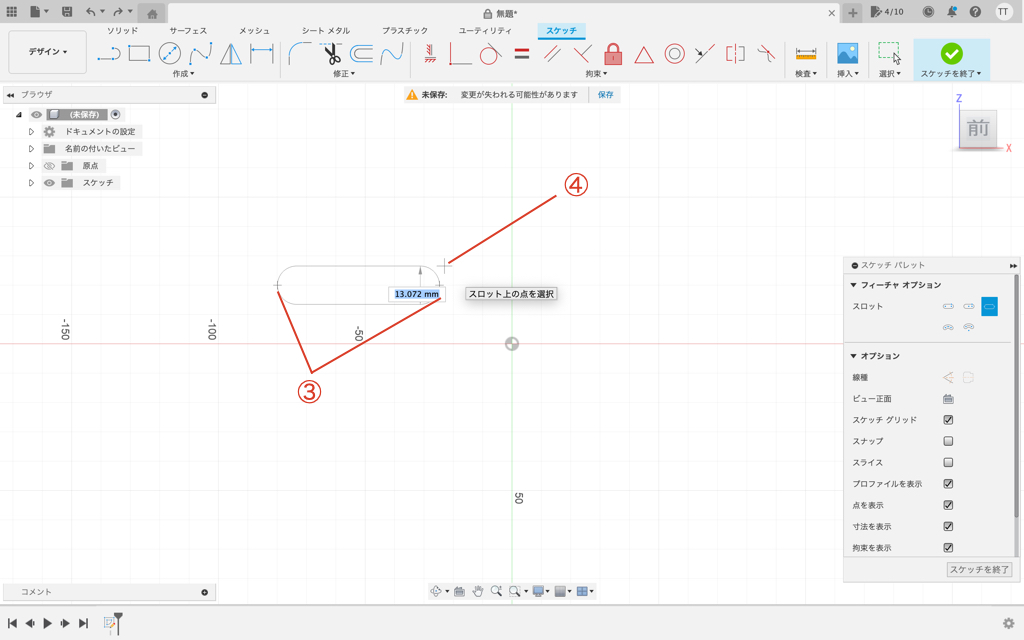Screen dimensions: 1024x640
Task: Hide the スケッチ folder via its eye
Action: (x=49, y=183)
